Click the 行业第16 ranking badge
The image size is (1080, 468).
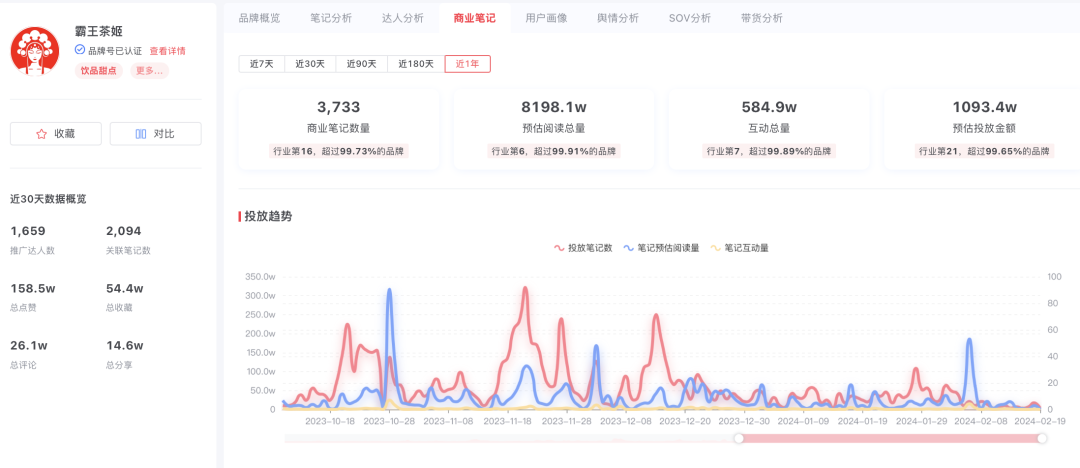pyautogui.click(x=339, y=151)
